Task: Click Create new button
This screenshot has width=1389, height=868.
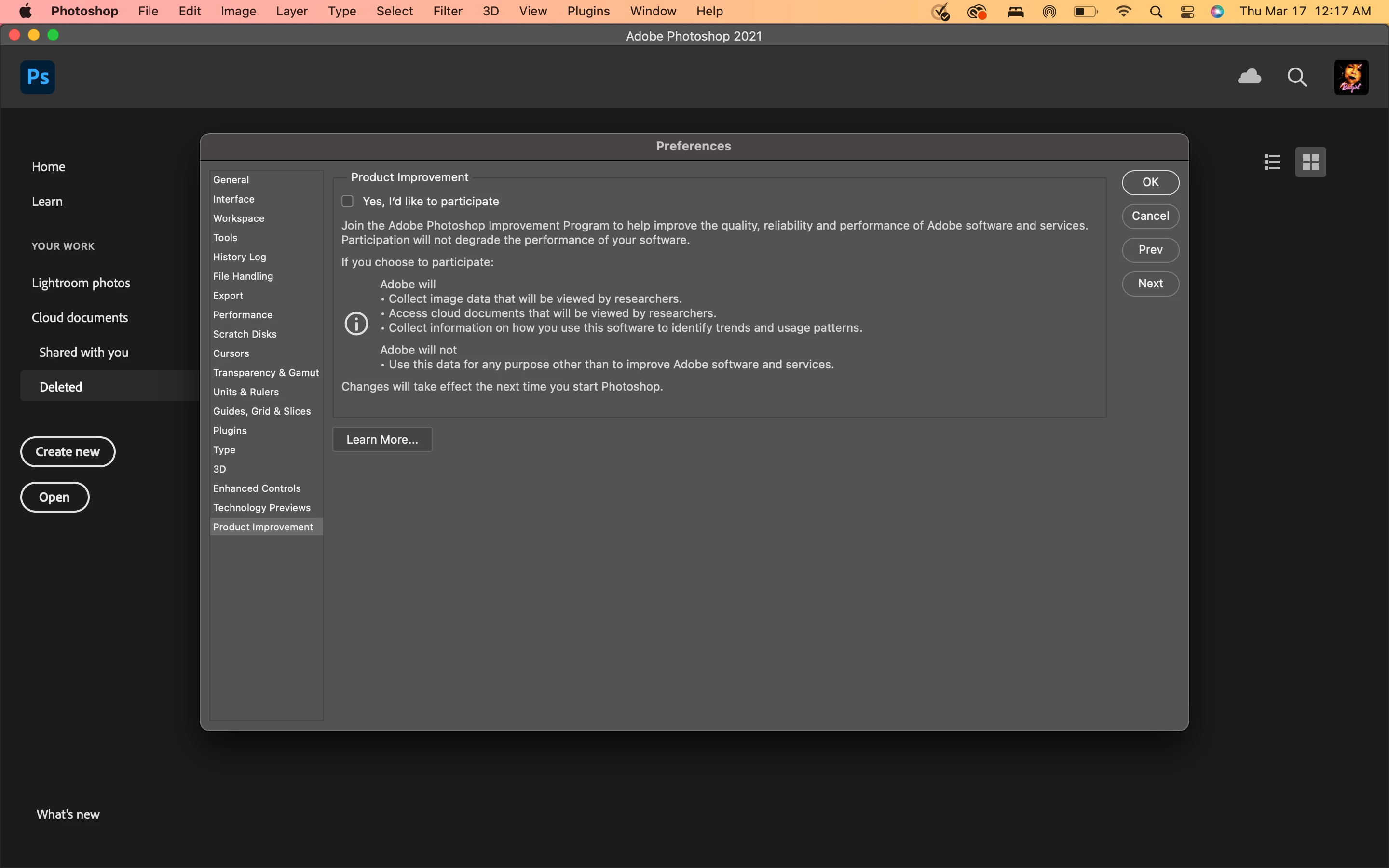Action: click(x=68, y=452)
